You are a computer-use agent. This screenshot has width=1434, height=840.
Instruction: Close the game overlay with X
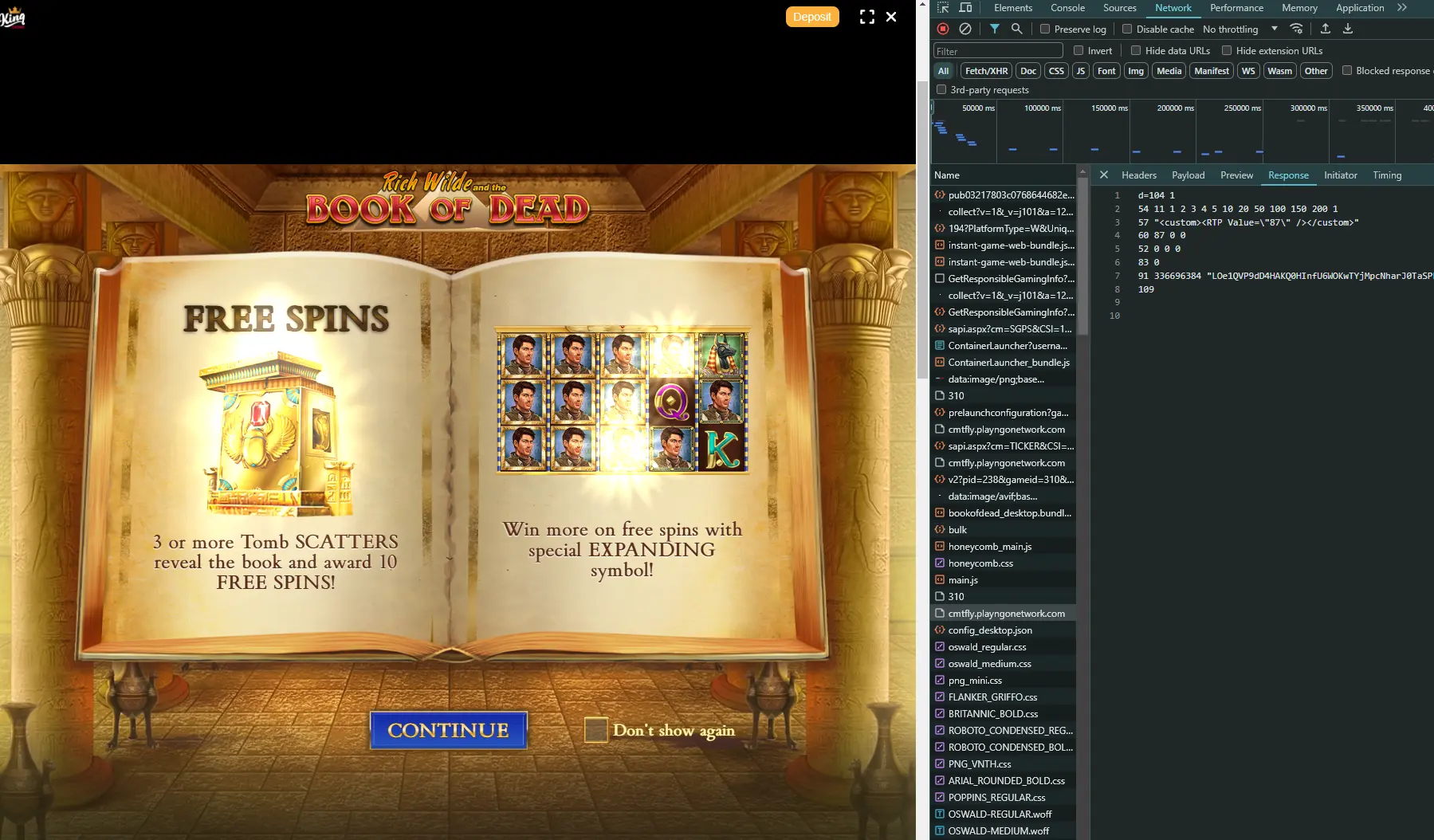pos(891,17)
